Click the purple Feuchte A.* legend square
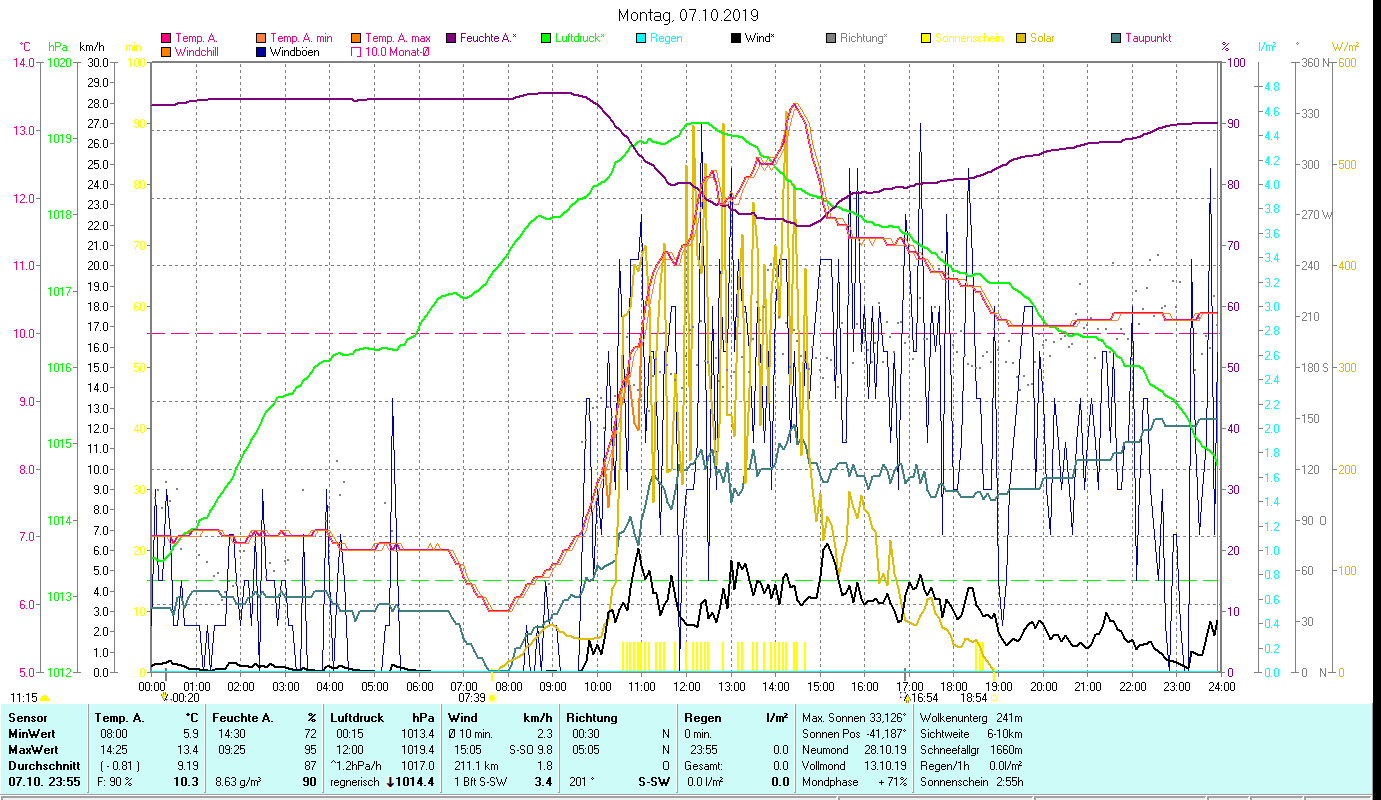 tap(451, 38)
